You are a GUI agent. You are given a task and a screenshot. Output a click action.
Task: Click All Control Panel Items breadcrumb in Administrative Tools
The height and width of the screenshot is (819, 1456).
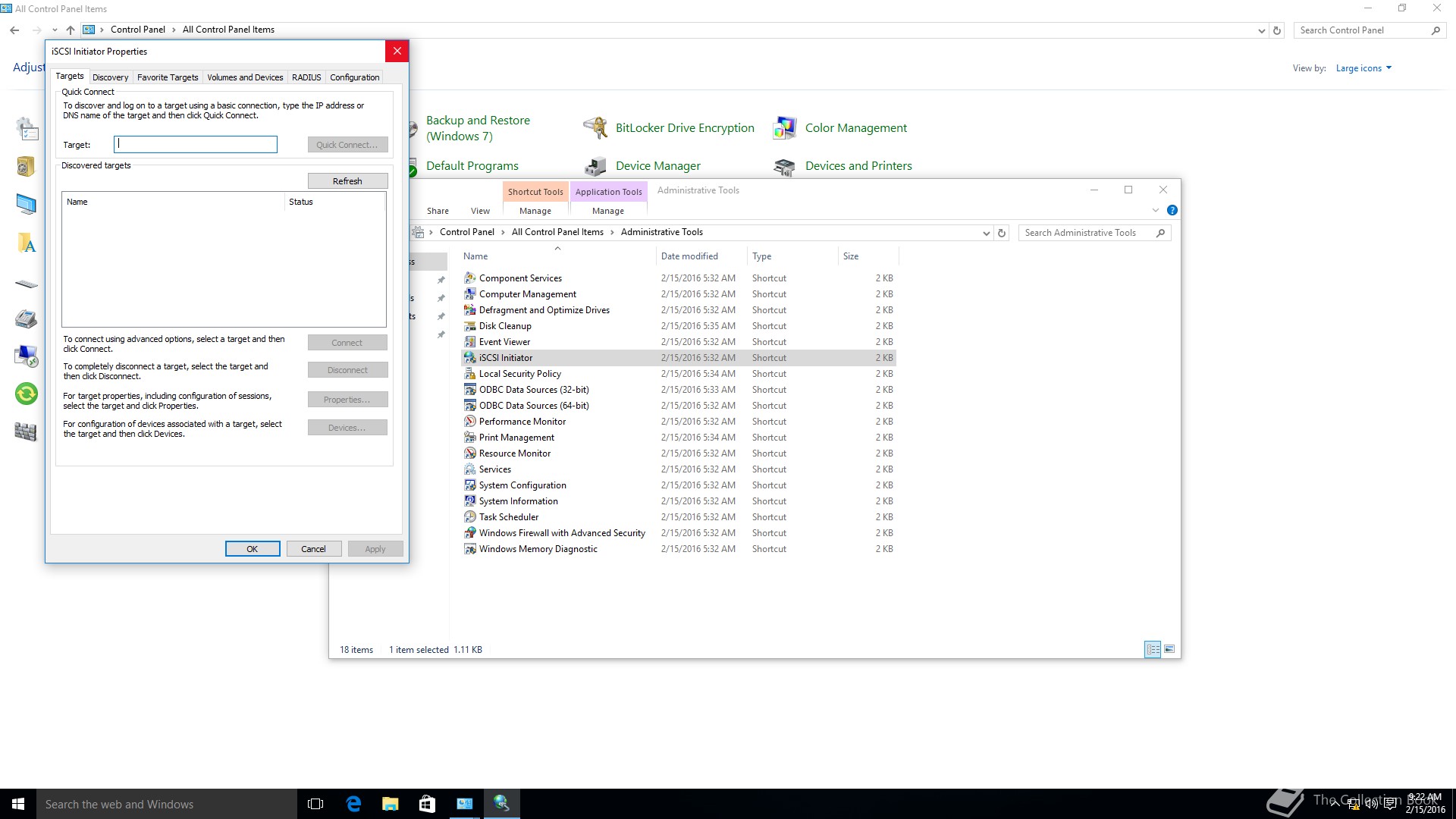coord(557,232)
